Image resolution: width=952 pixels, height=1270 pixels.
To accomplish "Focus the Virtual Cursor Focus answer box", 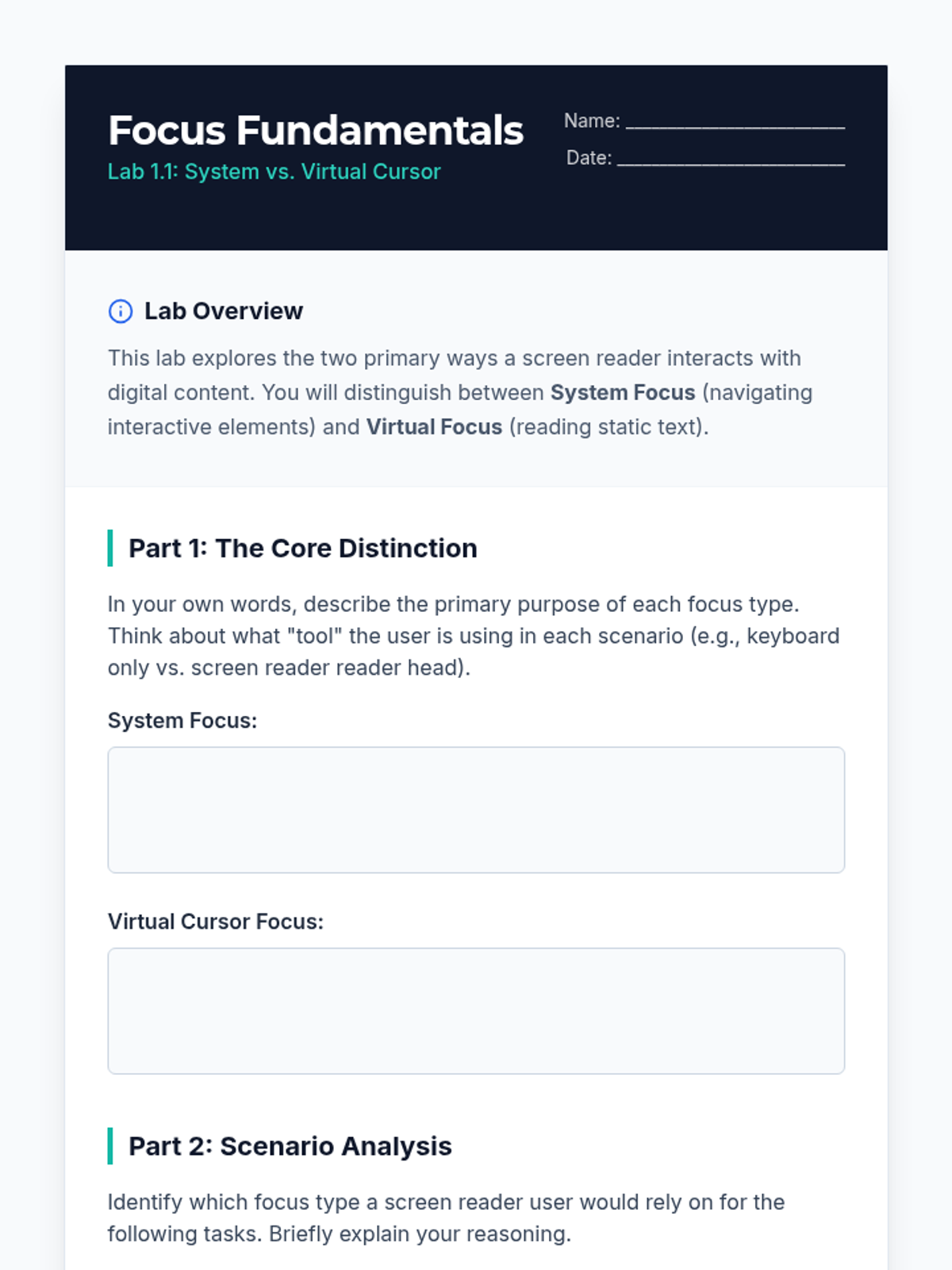I will [476, 1010].
